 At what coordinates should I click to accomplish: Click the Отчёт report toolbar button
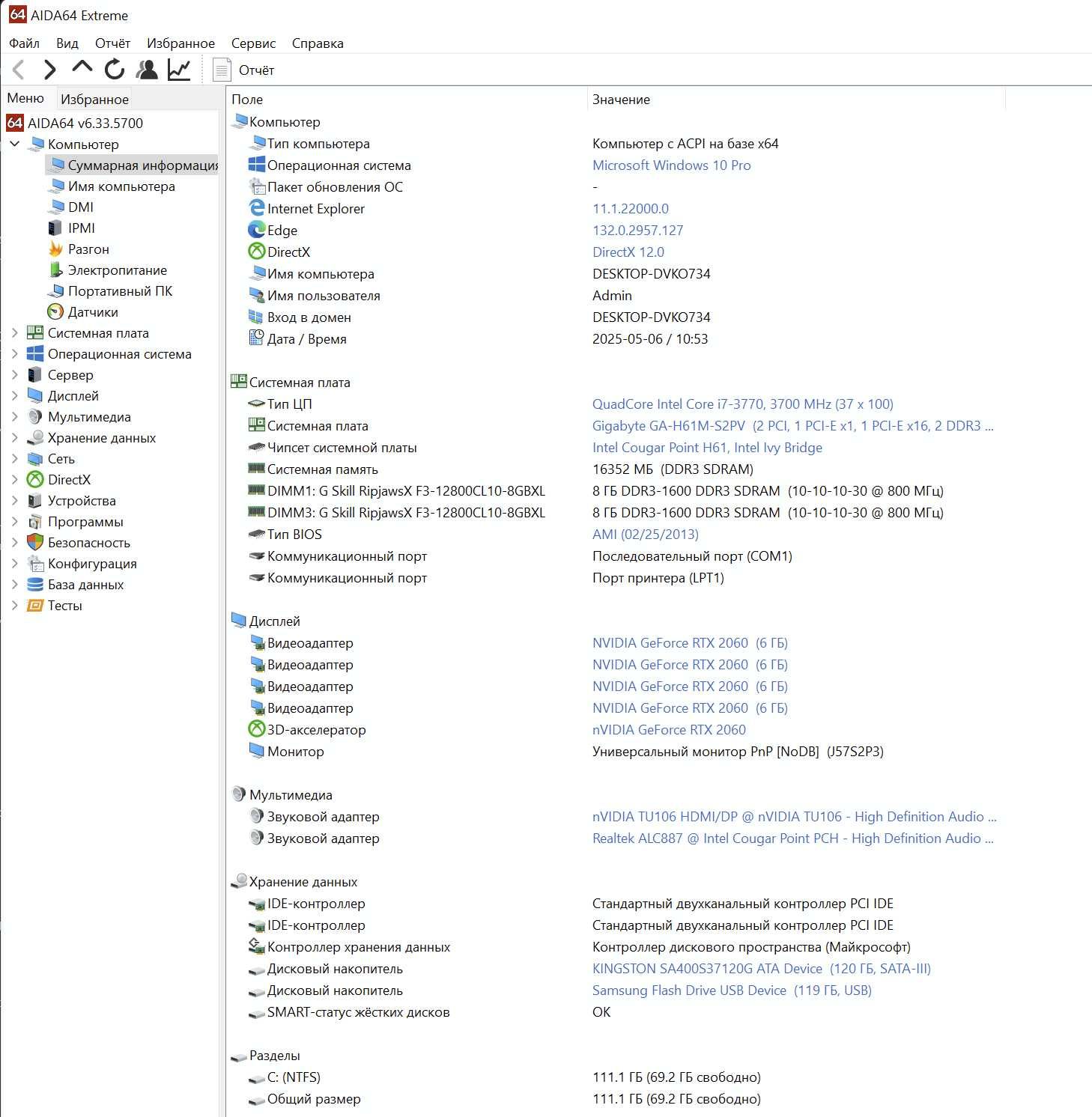[x=244, y=70]
